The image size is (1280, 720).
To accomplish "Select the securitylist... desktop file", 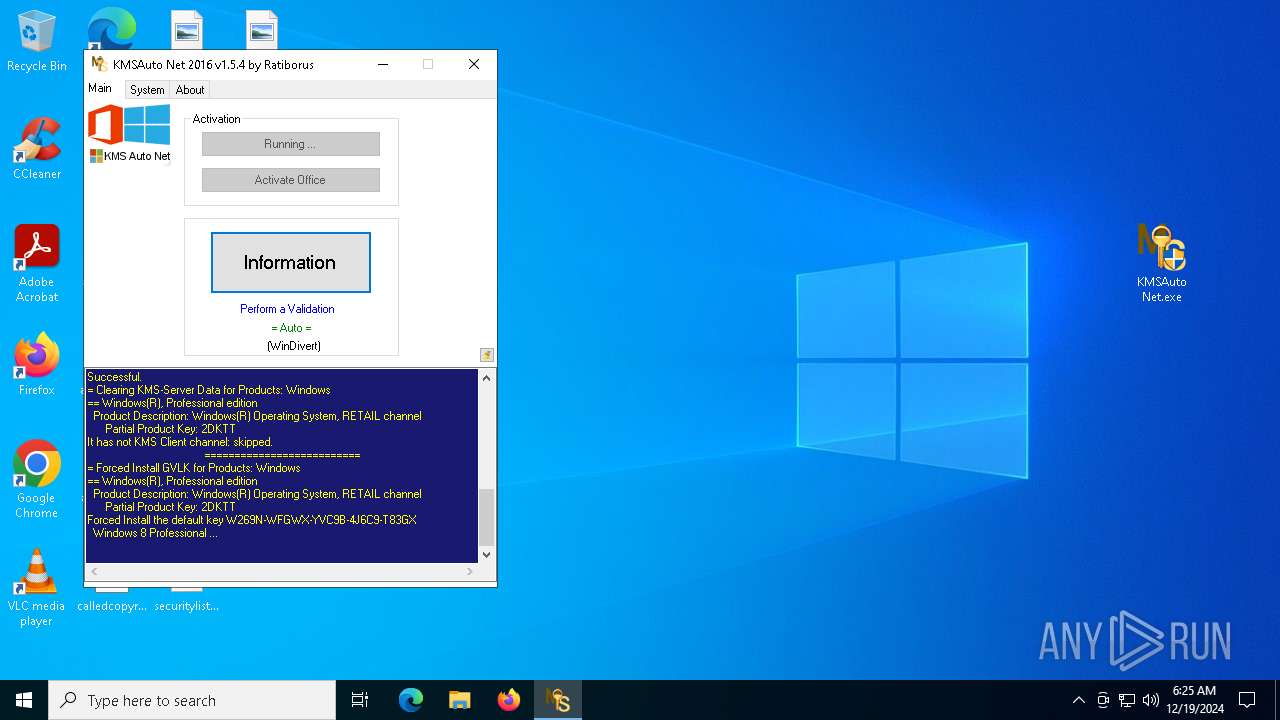I will pyautogui.click(x=186, y=605).
